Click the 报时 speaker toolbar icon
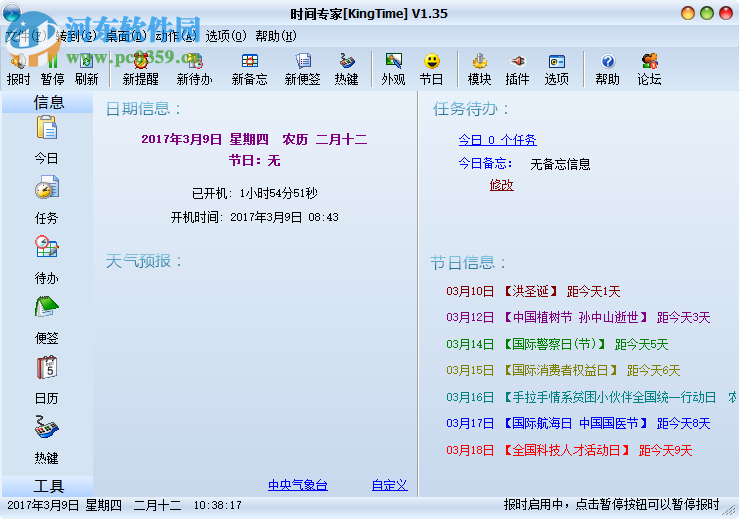 coord(18,69)
